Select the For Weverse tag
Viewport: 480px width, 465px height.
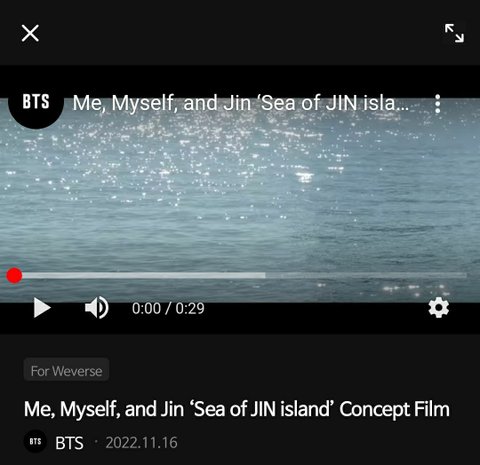pyautogui.click(x=66, y=371)
